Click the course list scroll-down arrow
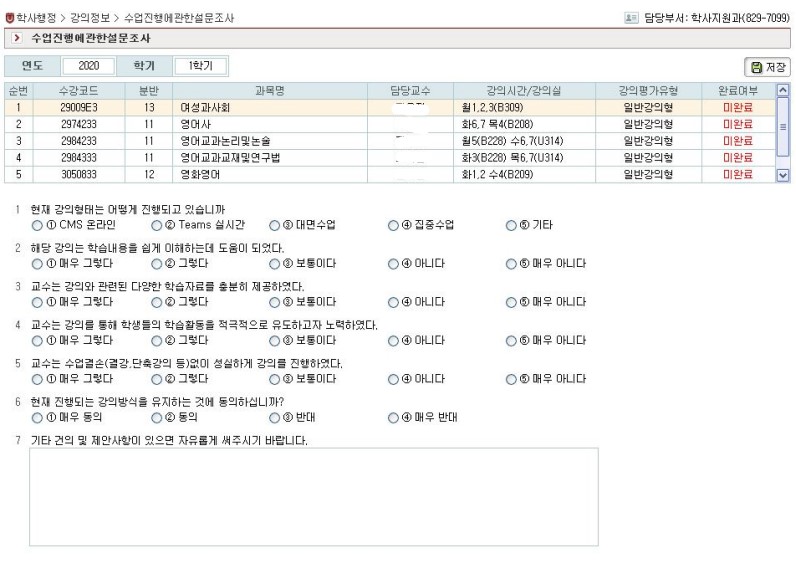 pos(782,174)
